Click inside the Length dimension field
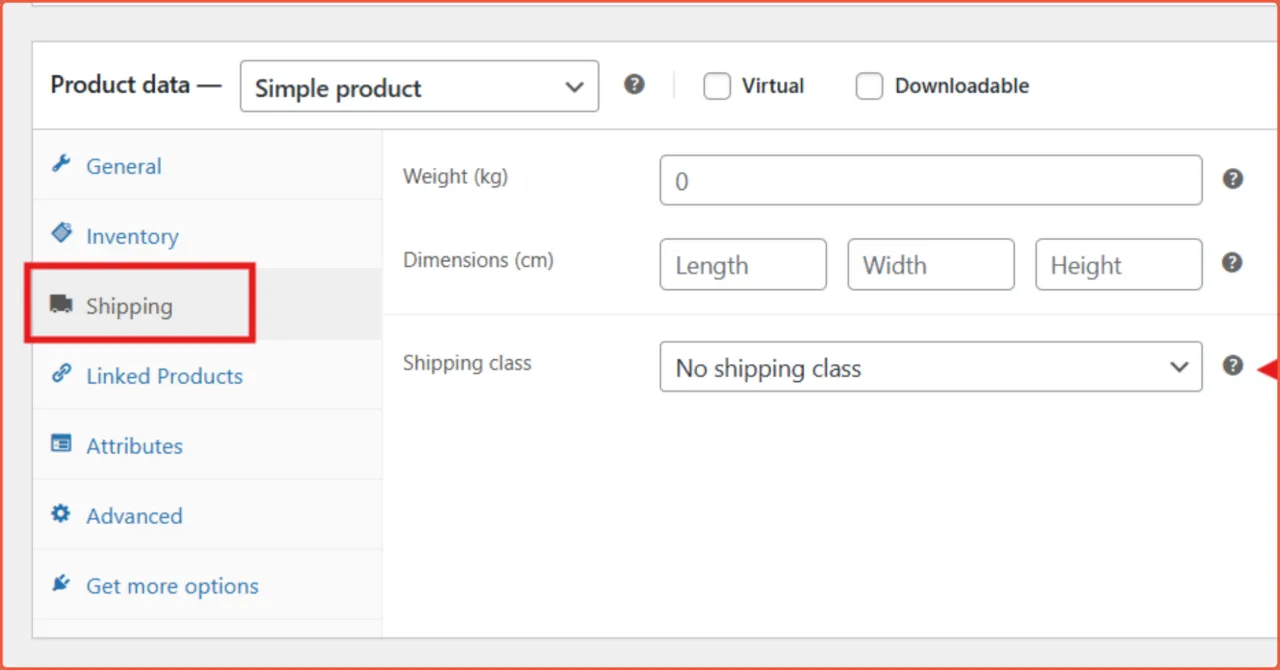This screenshot has height=670, width=1280. pos(742,264)
